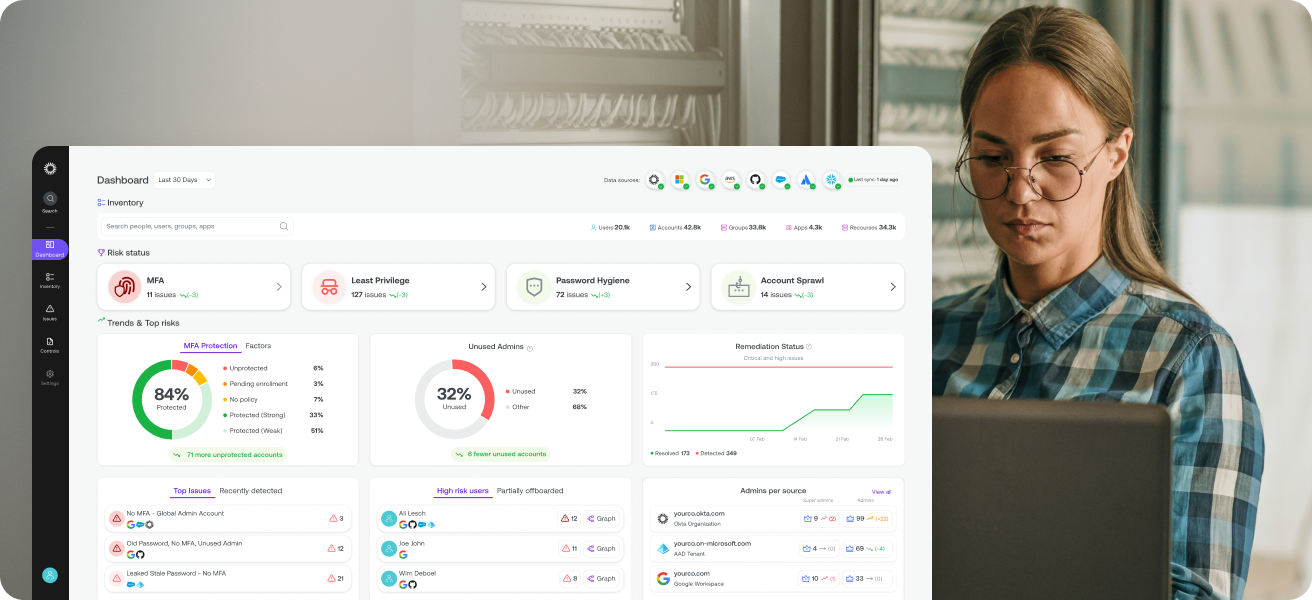Screen dimensions: 1312x600
Task: Expand the Password Hygiene card arrow
Action: point(688,287)
